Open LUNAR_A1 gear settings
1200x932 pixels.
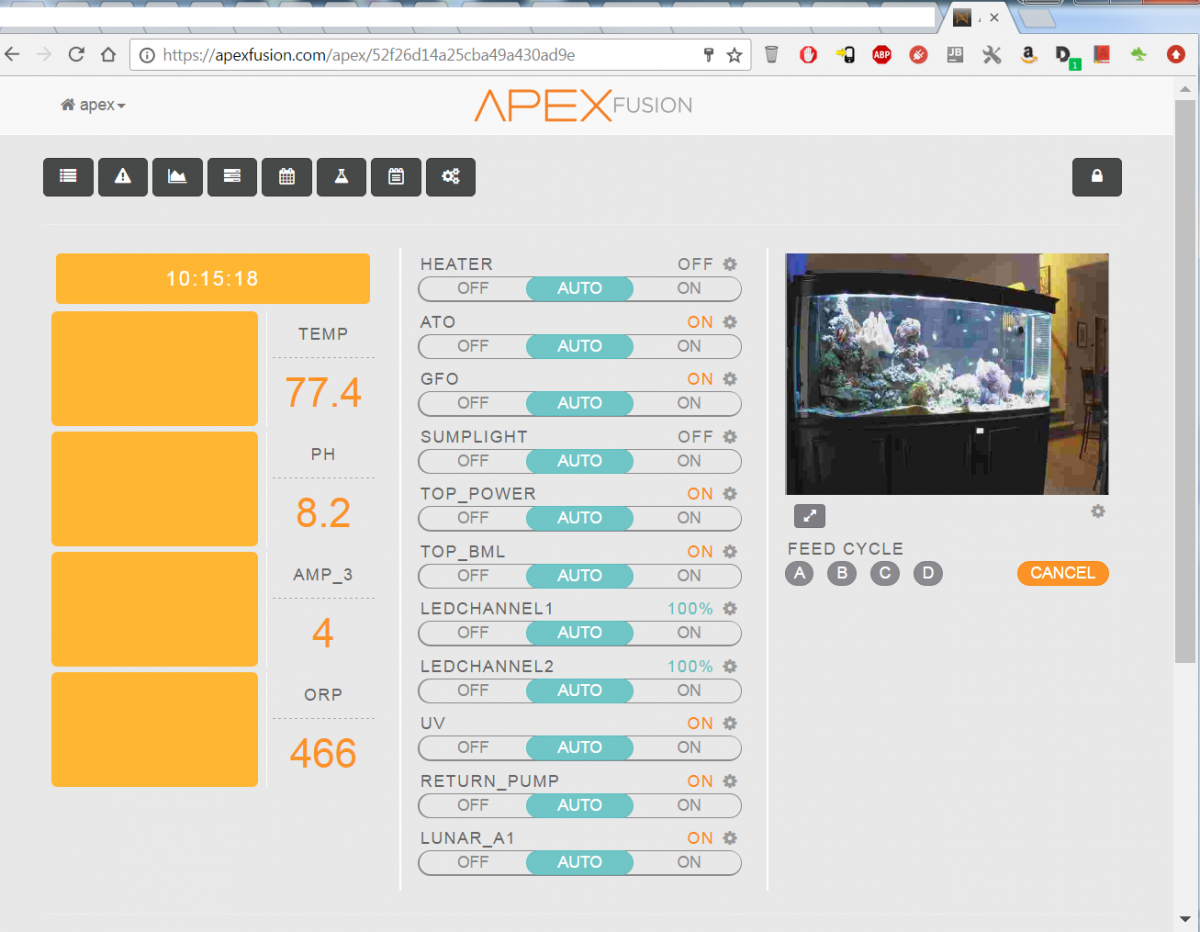730,838
